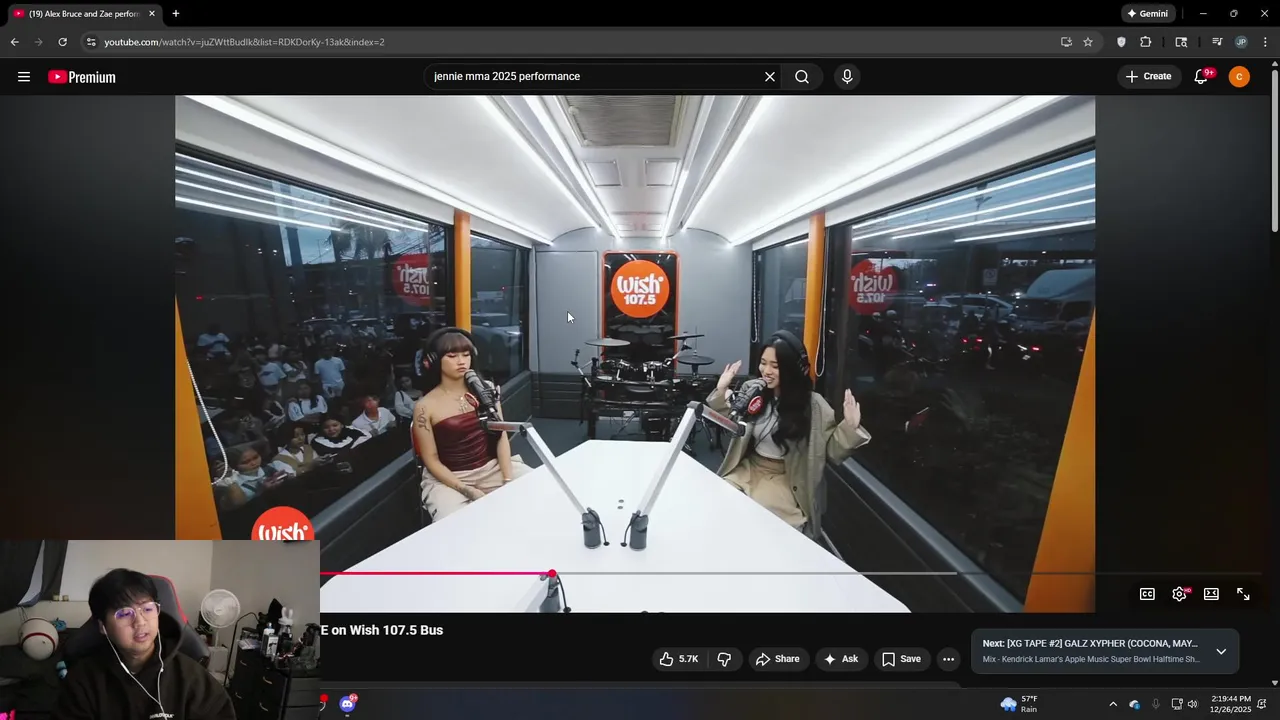This screenshot has width=1280, height=720.
Task: Open the Ask AI button
Action: tap(840, 659)
